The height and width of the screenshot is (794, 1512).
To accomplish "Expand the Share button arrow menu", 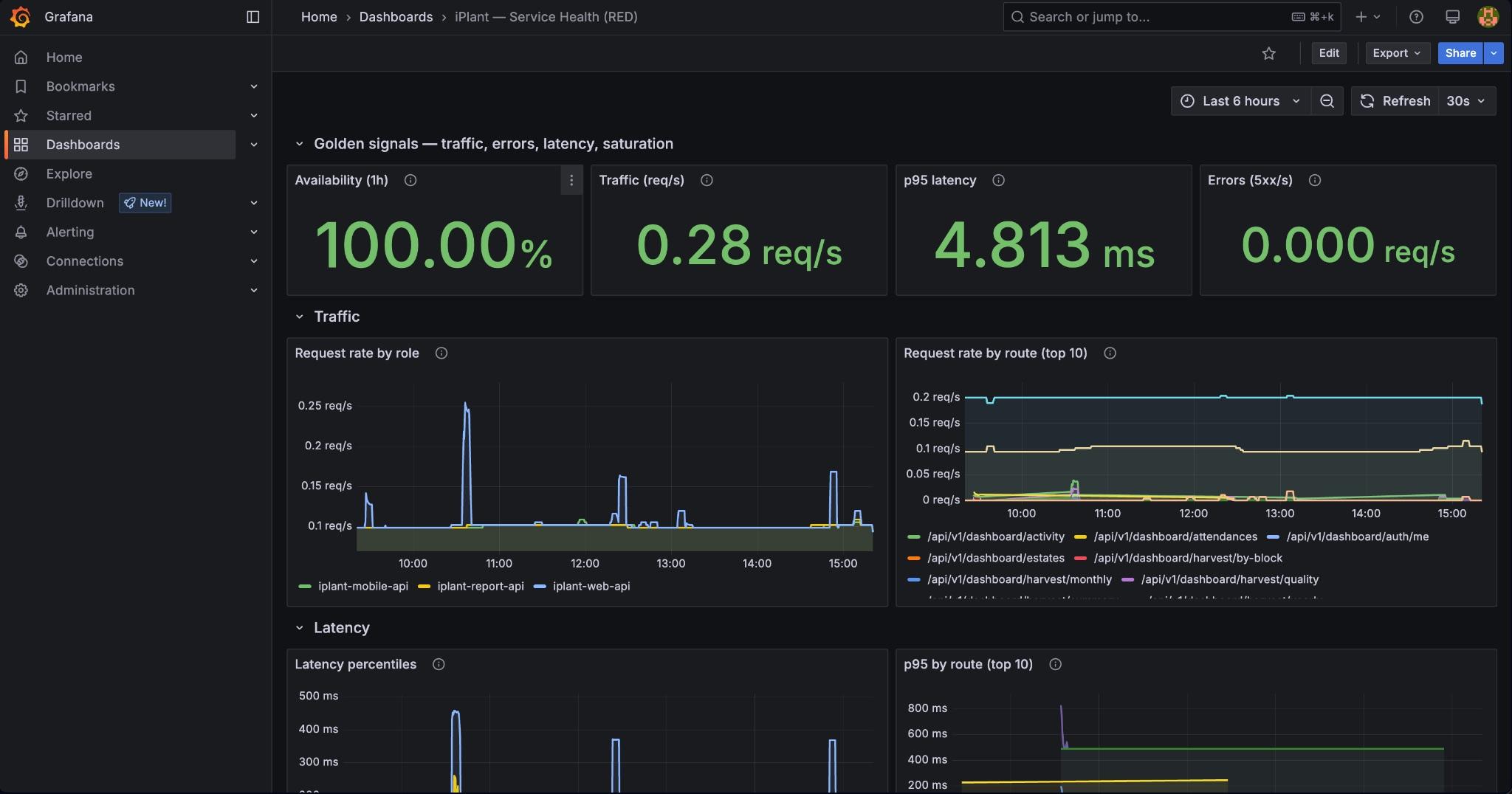I will [x=1494, y=53].
